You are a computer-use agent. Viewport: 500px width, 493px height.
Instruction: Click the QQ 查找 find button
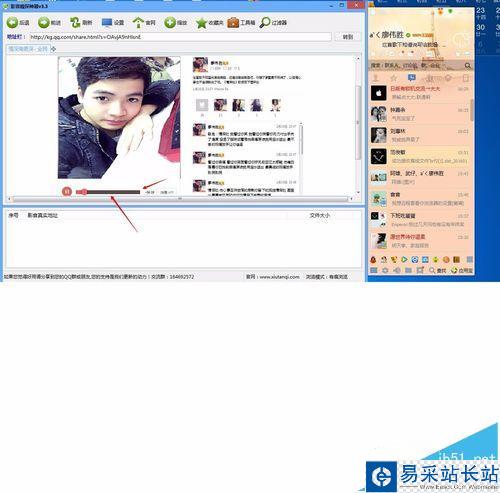pos(438,270)
